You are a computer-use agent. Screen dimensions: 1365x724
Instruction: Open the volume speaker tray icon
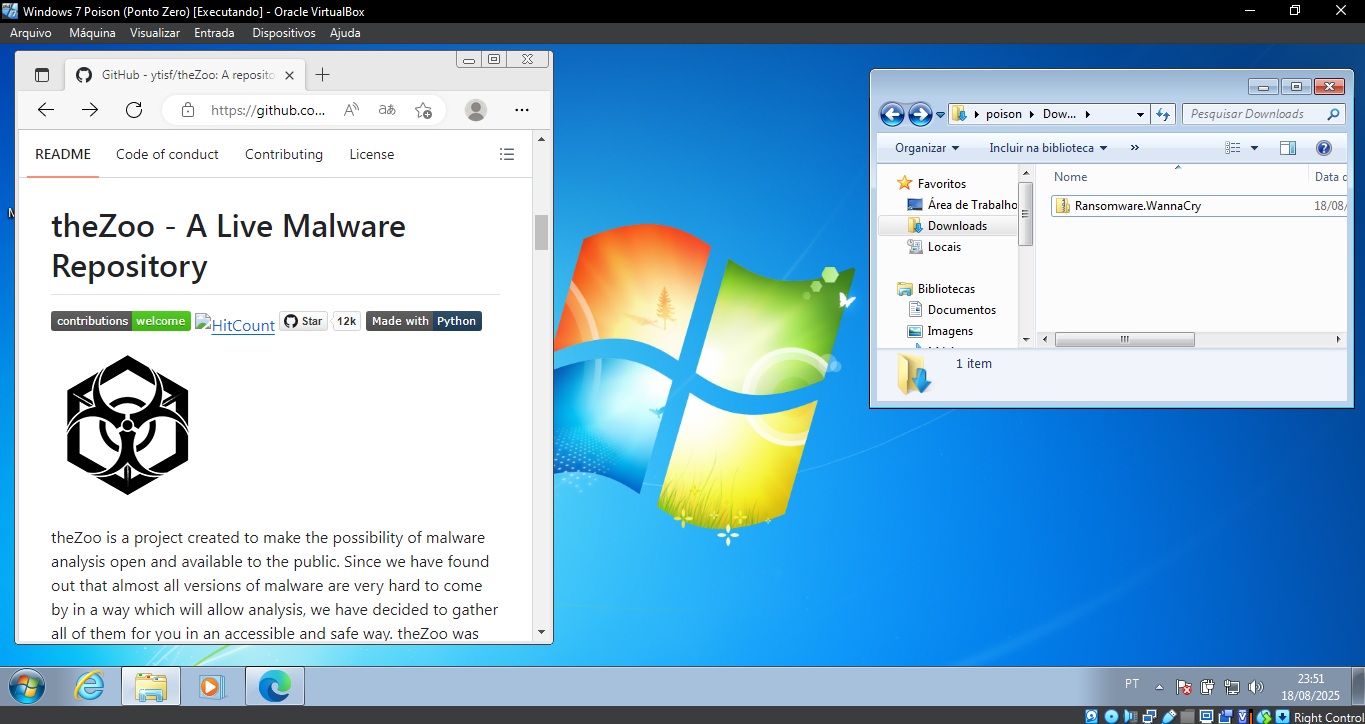click(1256, 687)
